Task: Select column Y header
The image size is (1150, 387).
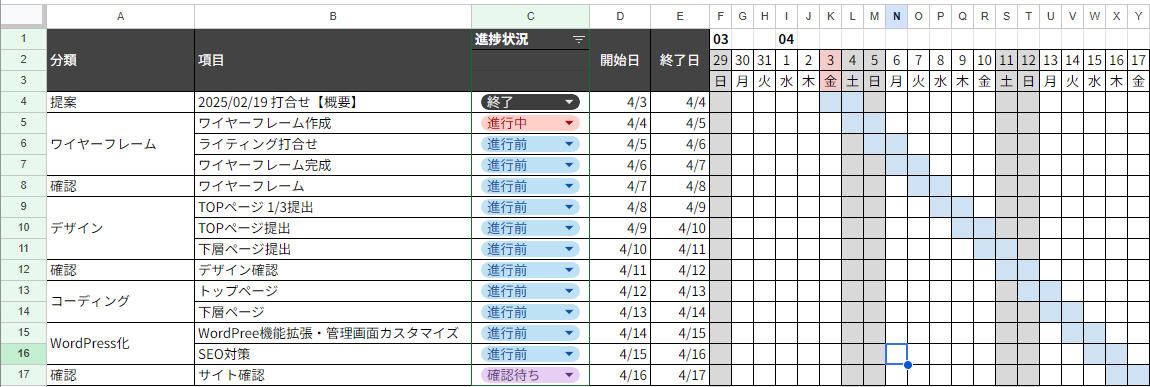Action: pos(1138,16)
